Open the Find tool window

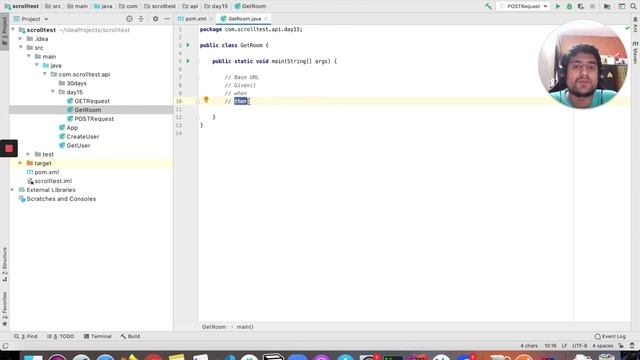coord(26,336)
